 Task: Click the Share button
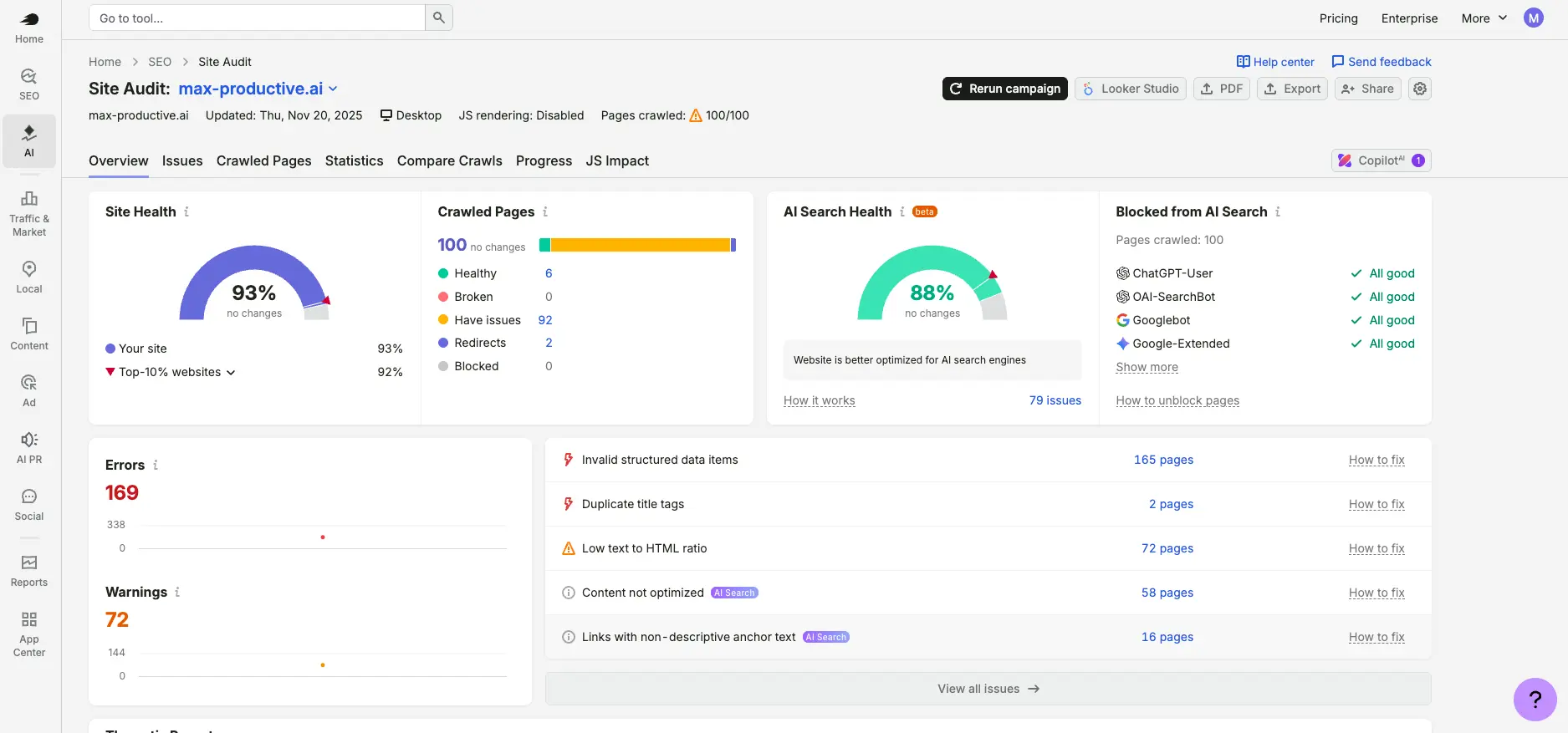coord(1367,89)
